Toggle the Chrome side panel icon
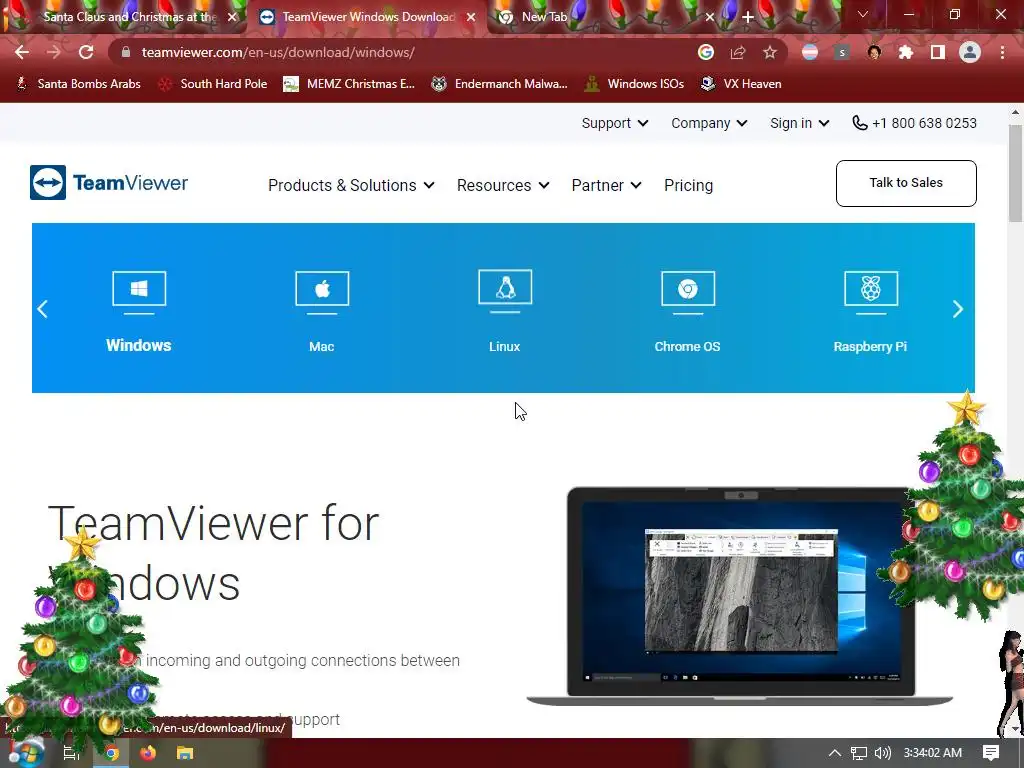This screenshot has width=1024, height=768. 938,52
